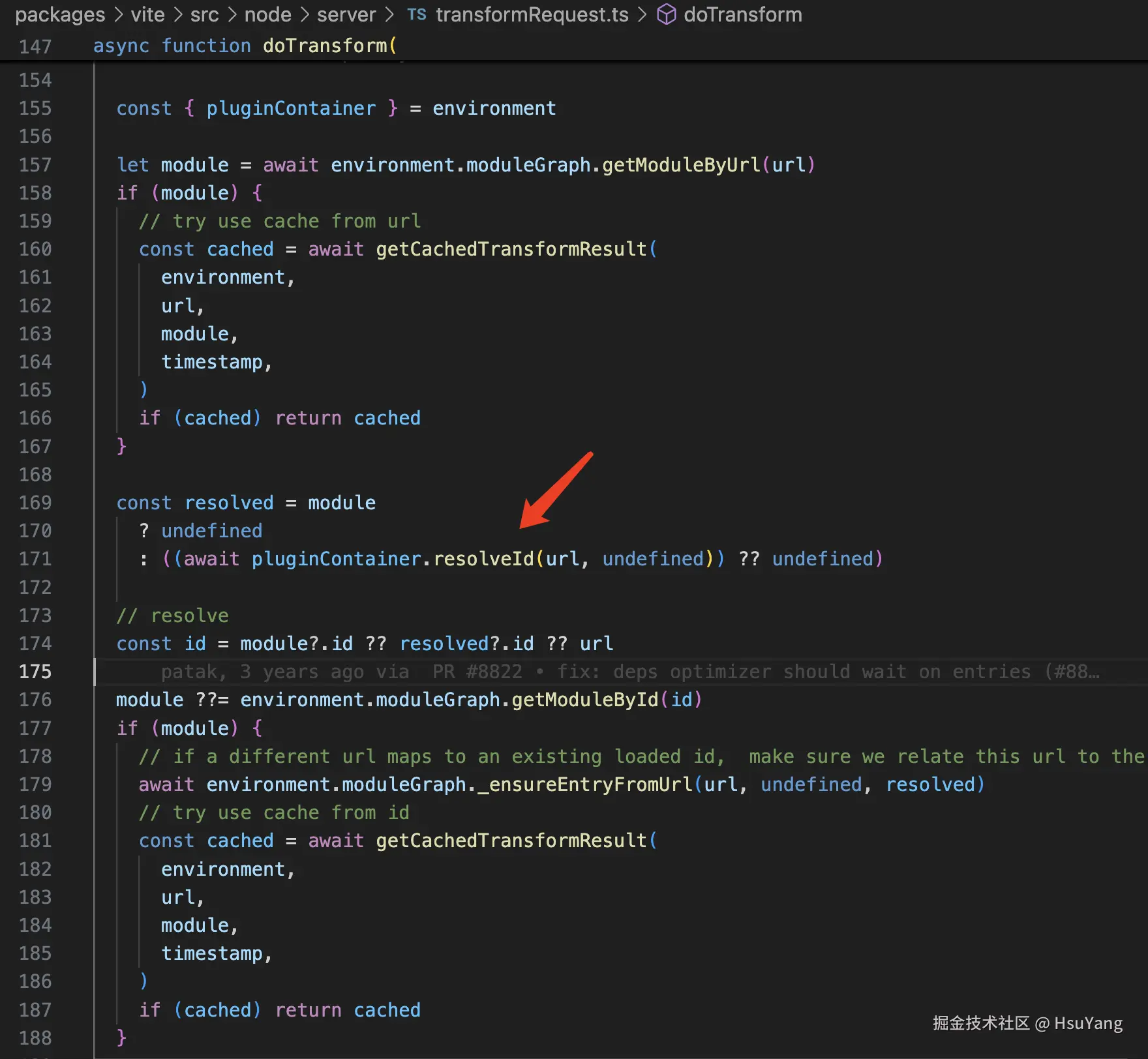
Task: Click the getModuleByUrl method call
Action: tap(681, 165)
